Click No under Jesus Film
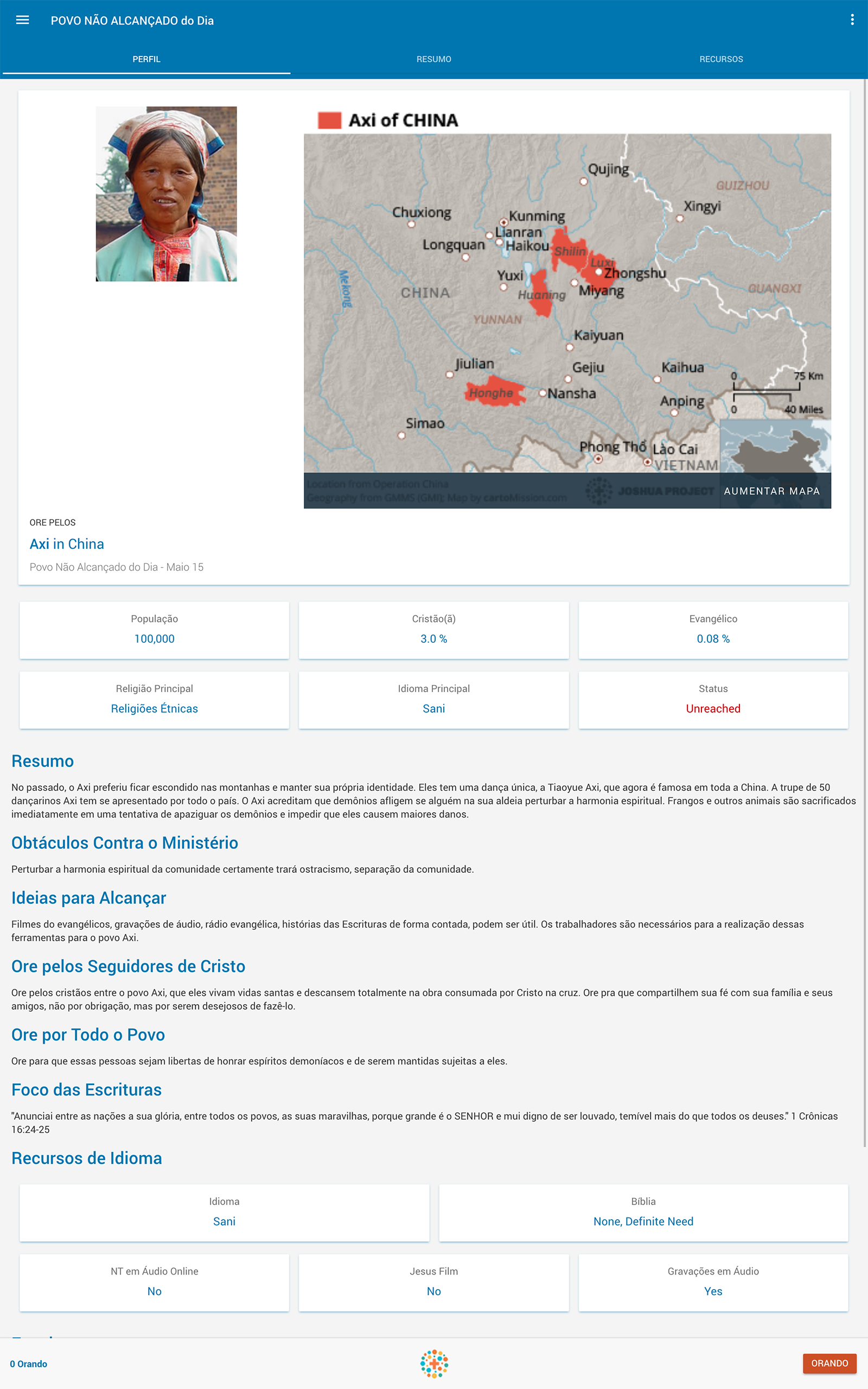 click(434, 1291)
